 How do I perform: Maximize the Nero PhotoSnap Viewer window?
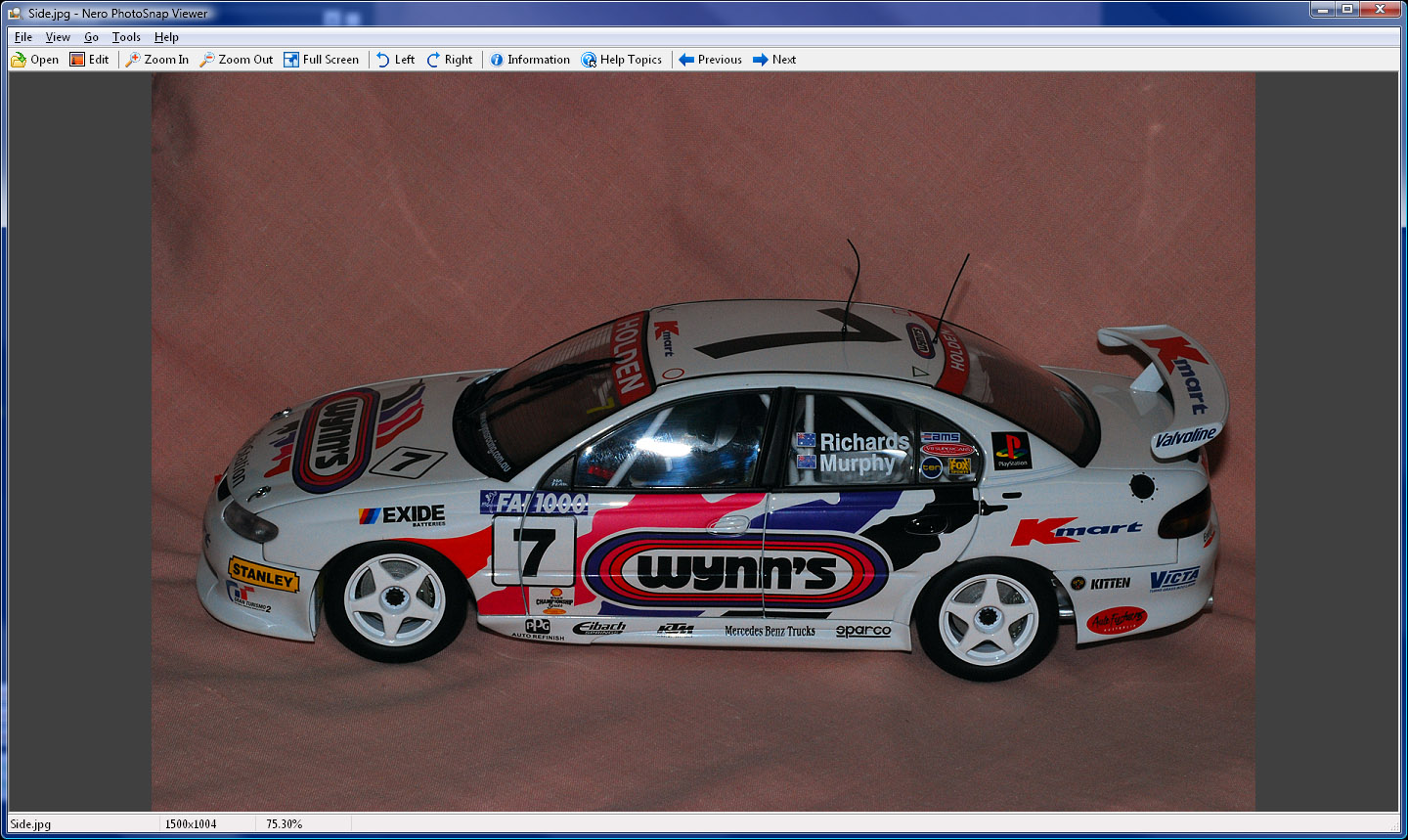pos(1348,9)
